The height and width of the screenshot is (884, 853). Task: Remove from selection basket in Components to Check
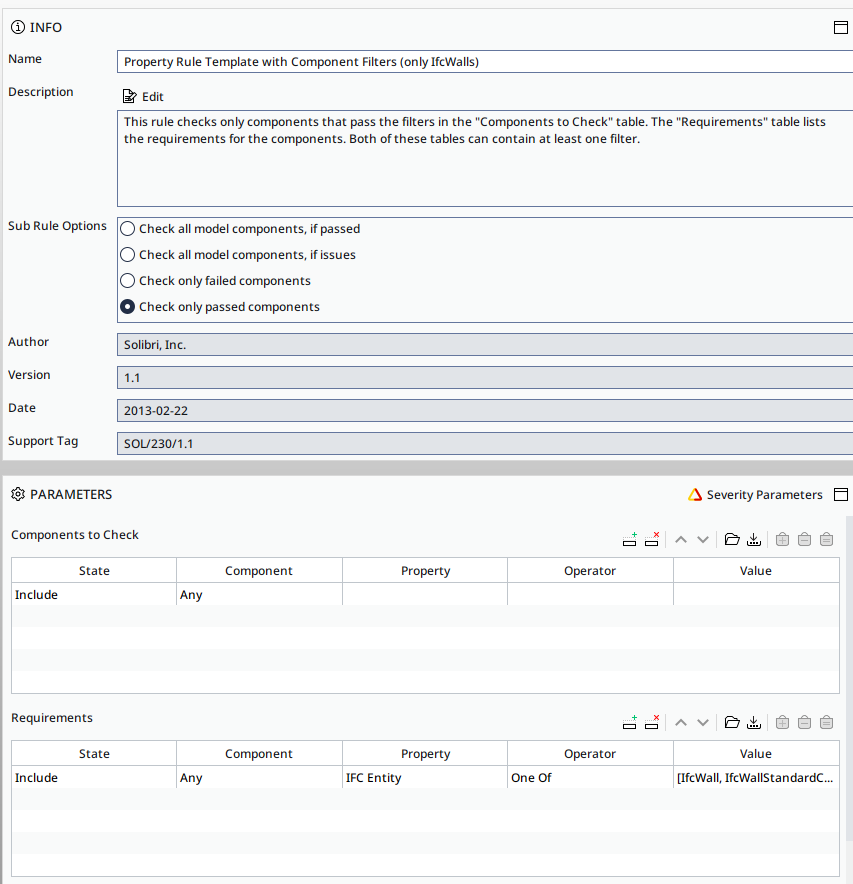click(805, 540)
